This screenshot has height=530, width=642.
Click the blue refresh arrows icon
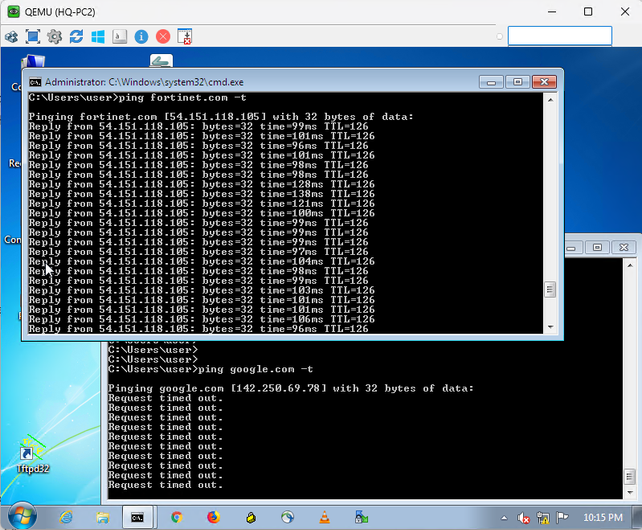coord(76,36)
